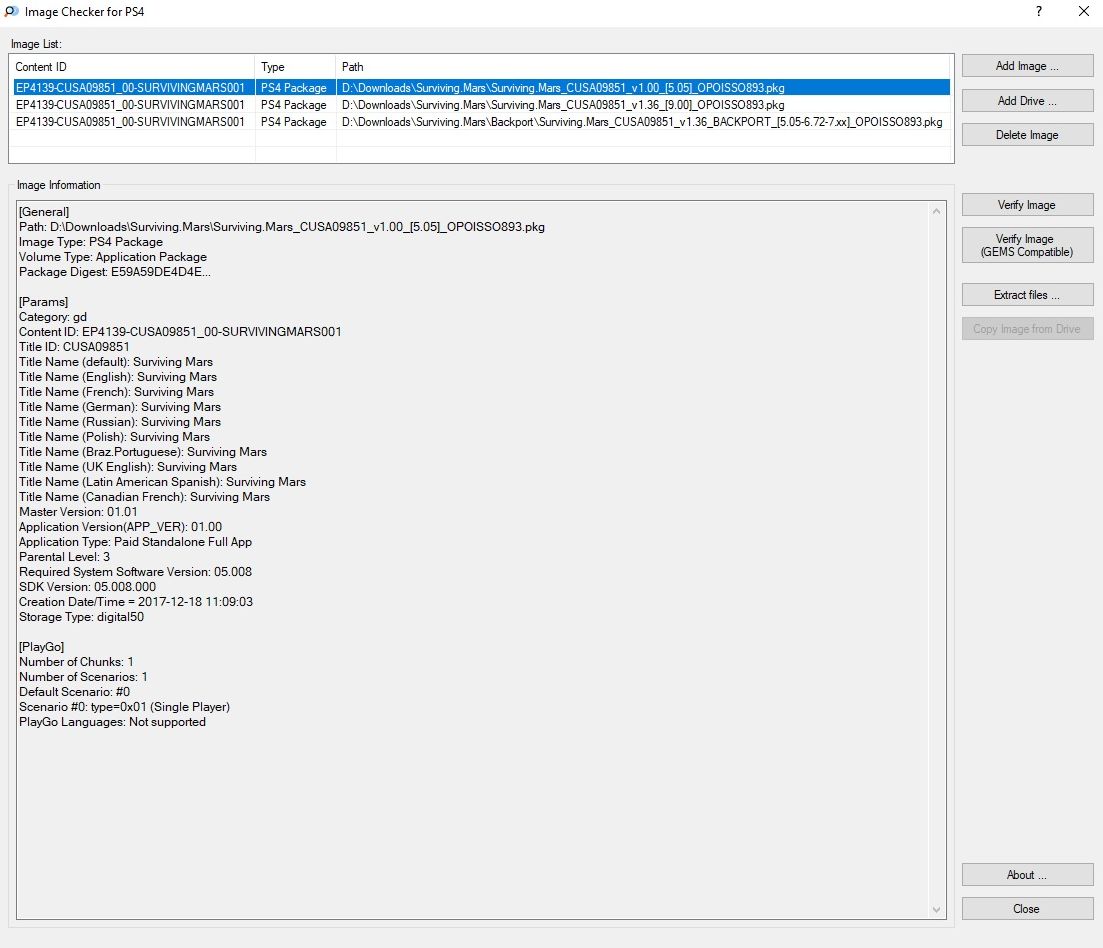
Task: Click the Storage Type: digital50 line
Action: 82,617
